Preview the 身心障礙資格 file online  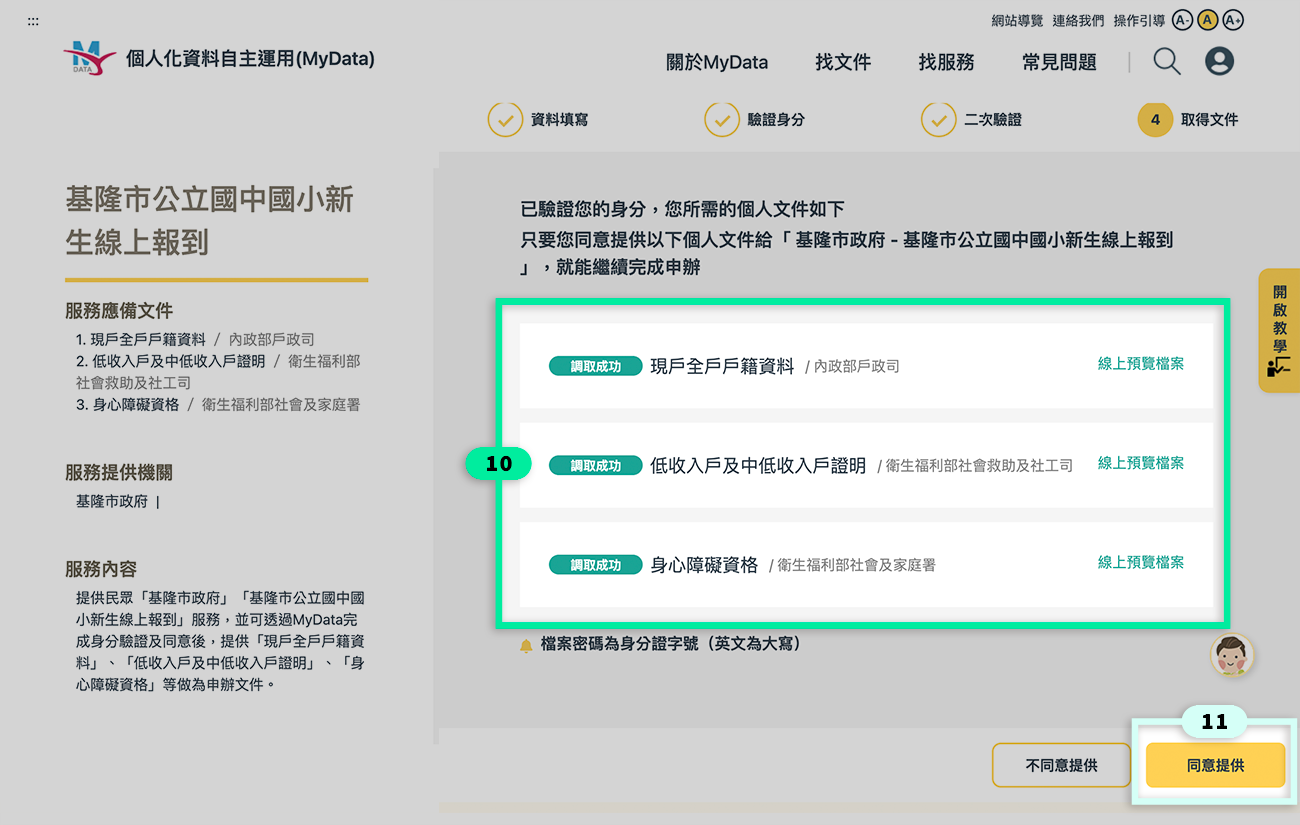tap(1141, 562)
